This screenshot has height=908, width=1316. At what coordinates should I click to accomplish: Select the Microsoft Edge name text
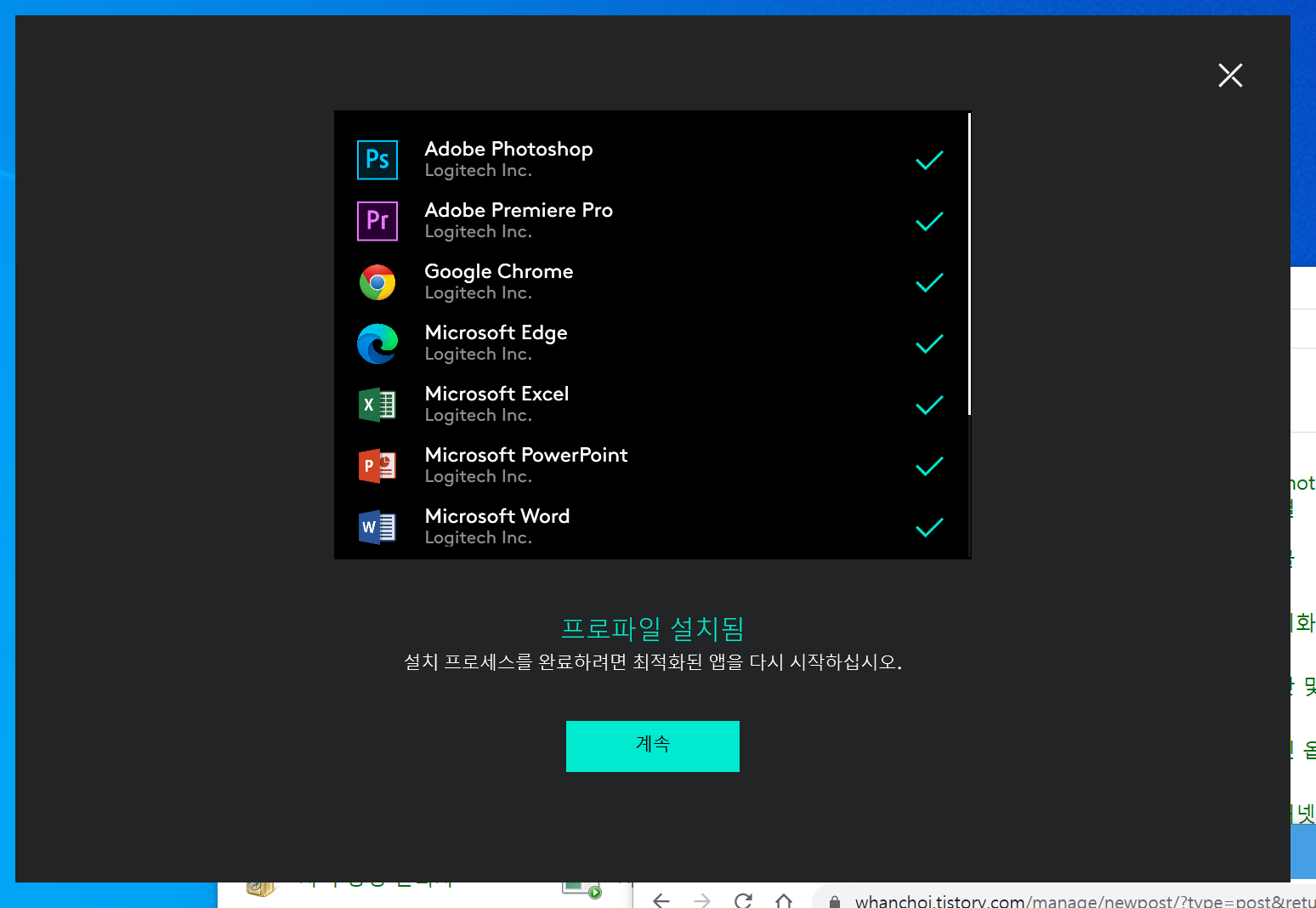coord(496,332)
